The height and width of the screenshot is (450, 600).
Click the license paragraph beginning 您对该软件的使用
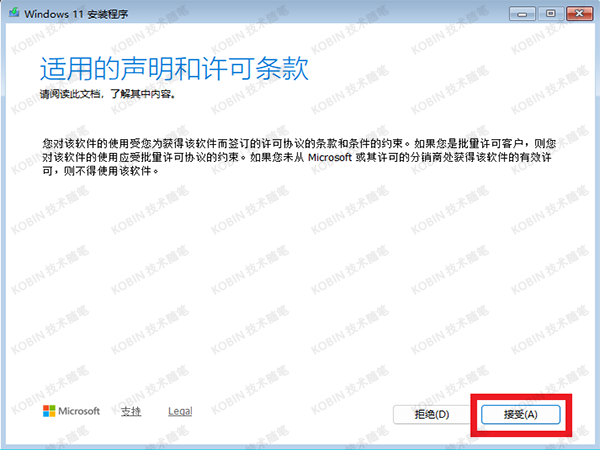coord(299,157)
